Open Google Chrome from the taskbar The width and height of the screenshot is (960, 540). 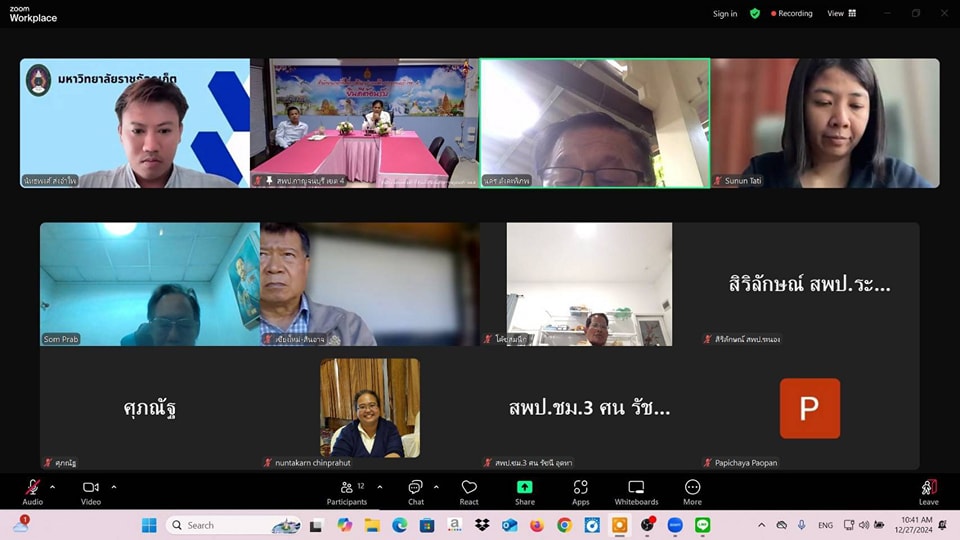(564, 525)
